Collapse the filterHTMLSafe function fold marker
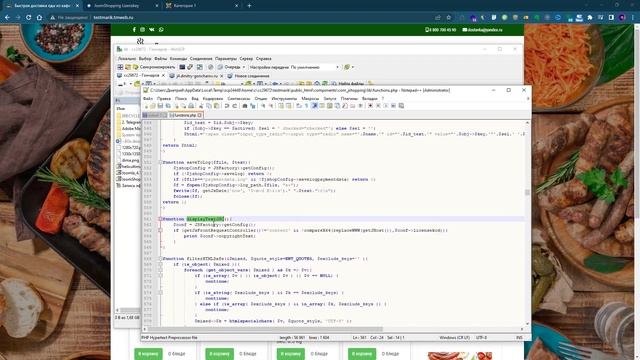Viewport: 640px width, 360px height. coord(160,259)
